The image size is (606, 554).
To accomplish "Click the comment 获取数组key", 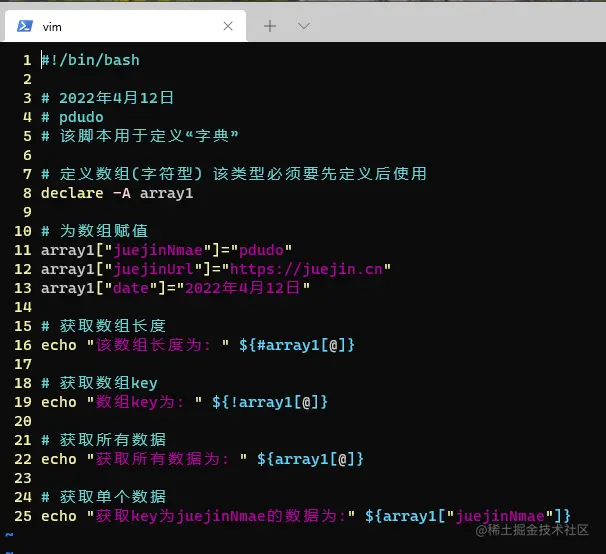I will point(99,383).
